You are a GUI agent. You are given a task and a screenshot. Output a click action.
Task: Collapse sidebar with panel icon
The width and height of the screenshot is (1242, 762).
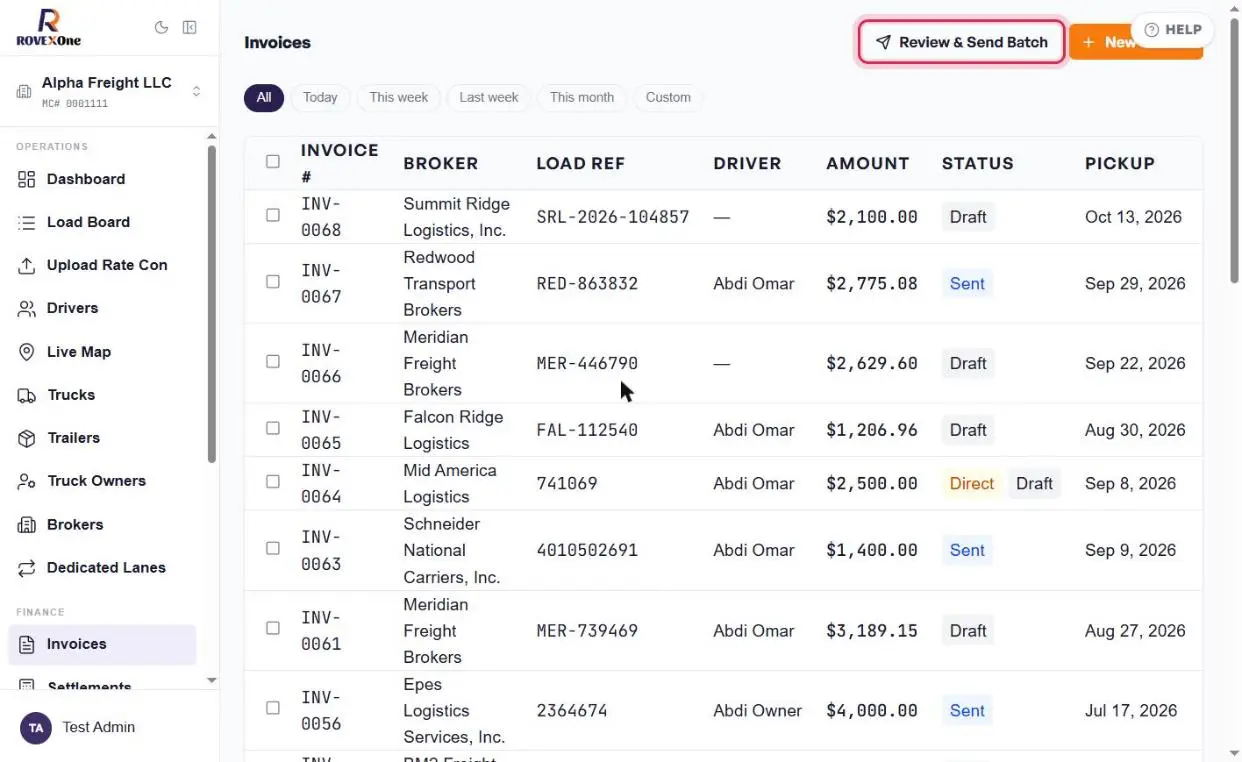189,28
